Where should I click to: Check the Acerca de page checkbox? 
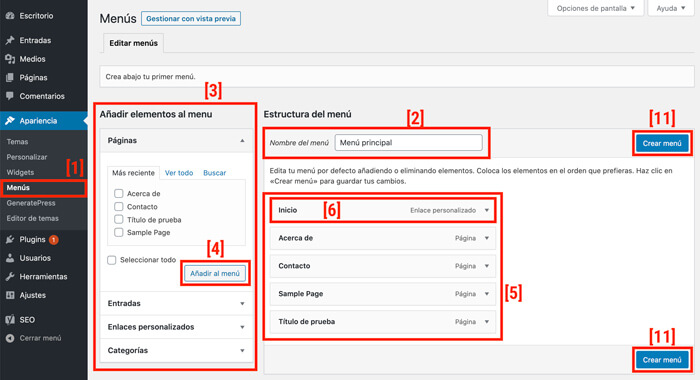(x=119, y=193)
